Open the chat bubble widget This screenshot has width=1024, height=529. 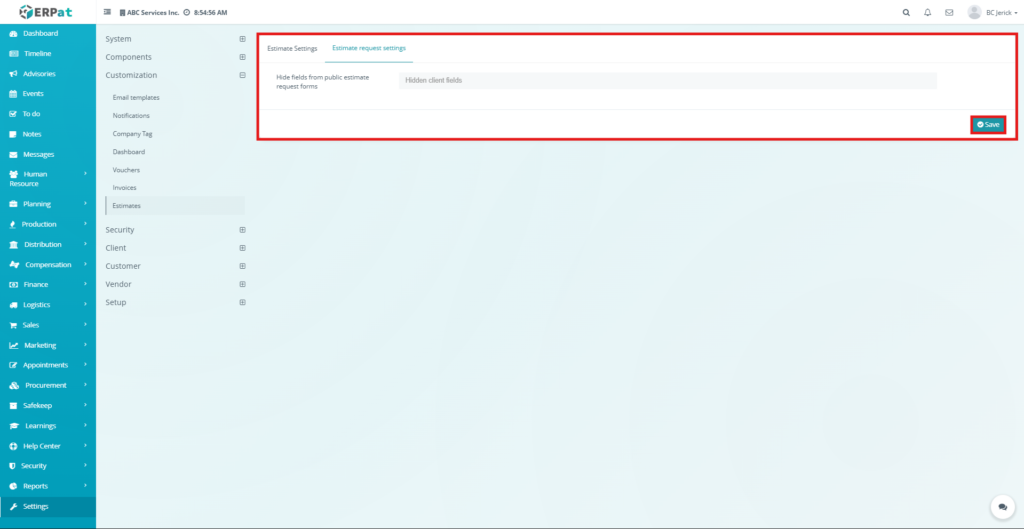pyautogui.click(x=1002, y=507)
